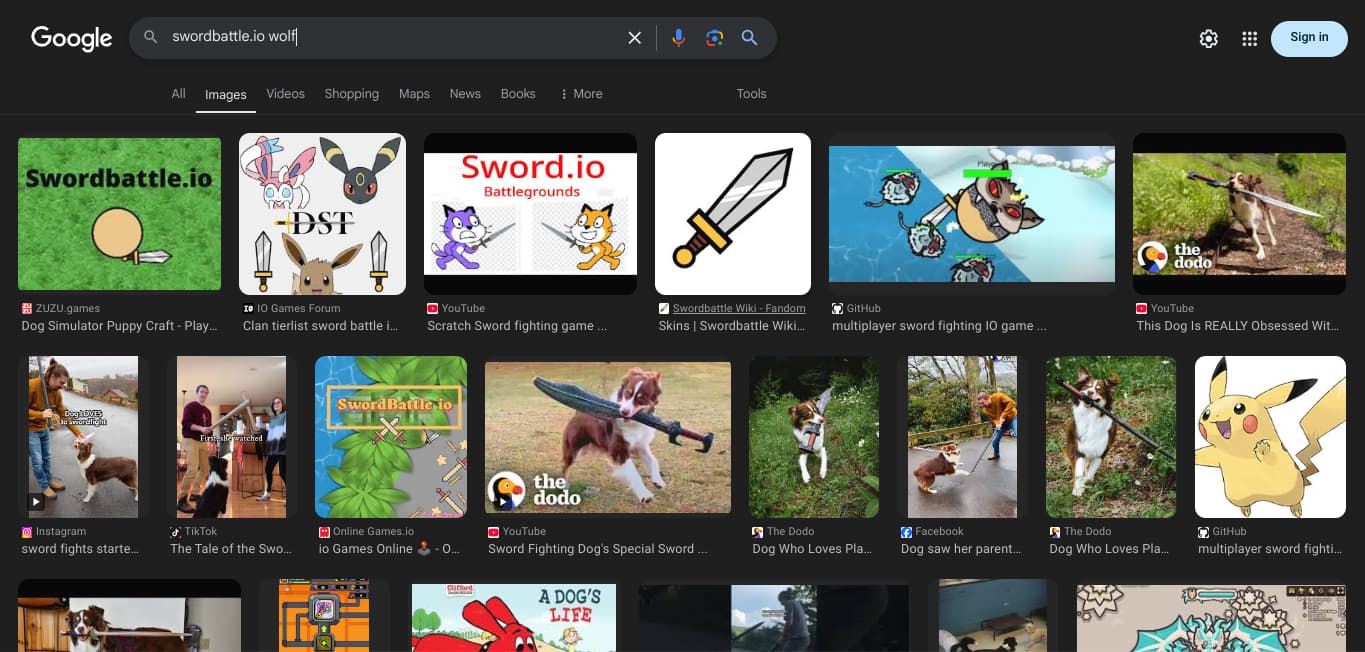Screen dimensions: 1365x652
Task: Open 'The Tale of the Swo...' result title
Action: [x=231, y=549]
